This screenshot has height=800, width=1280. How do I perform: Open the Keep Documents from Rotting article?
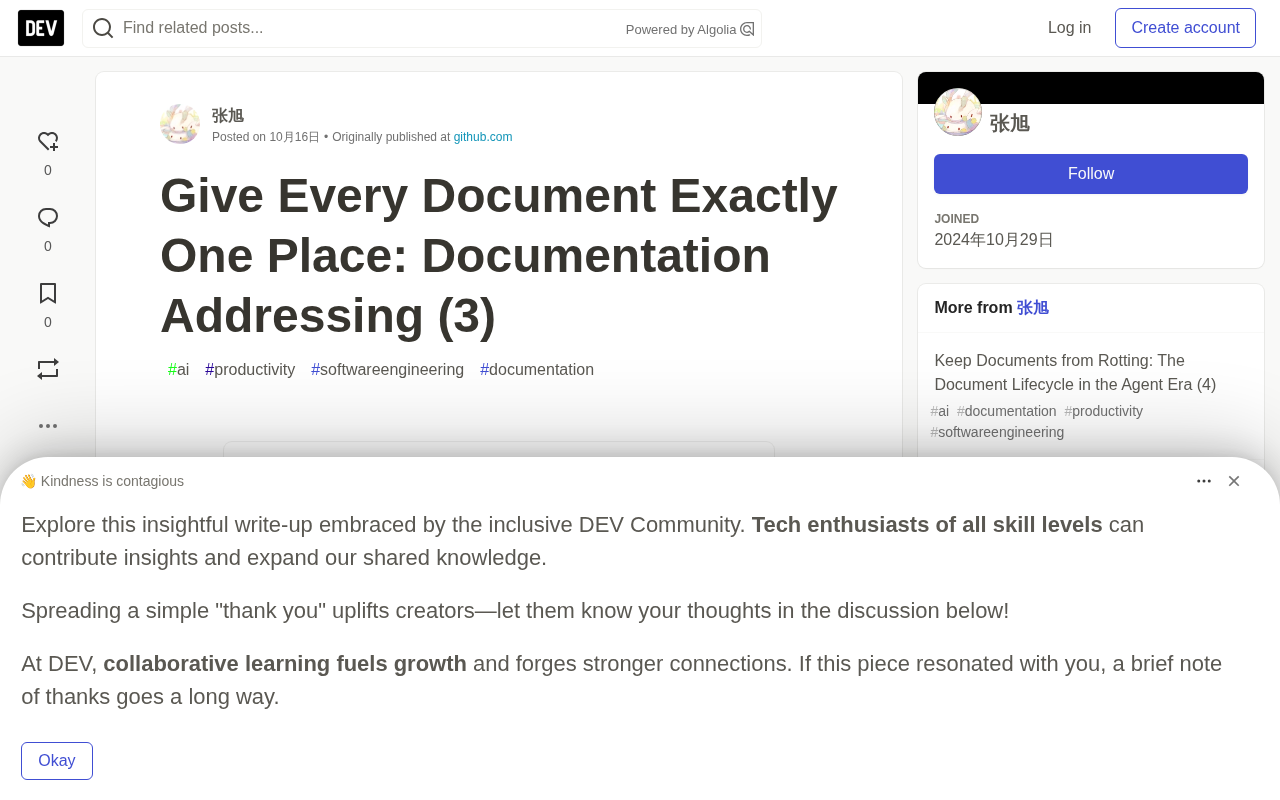pos(1075,372)
